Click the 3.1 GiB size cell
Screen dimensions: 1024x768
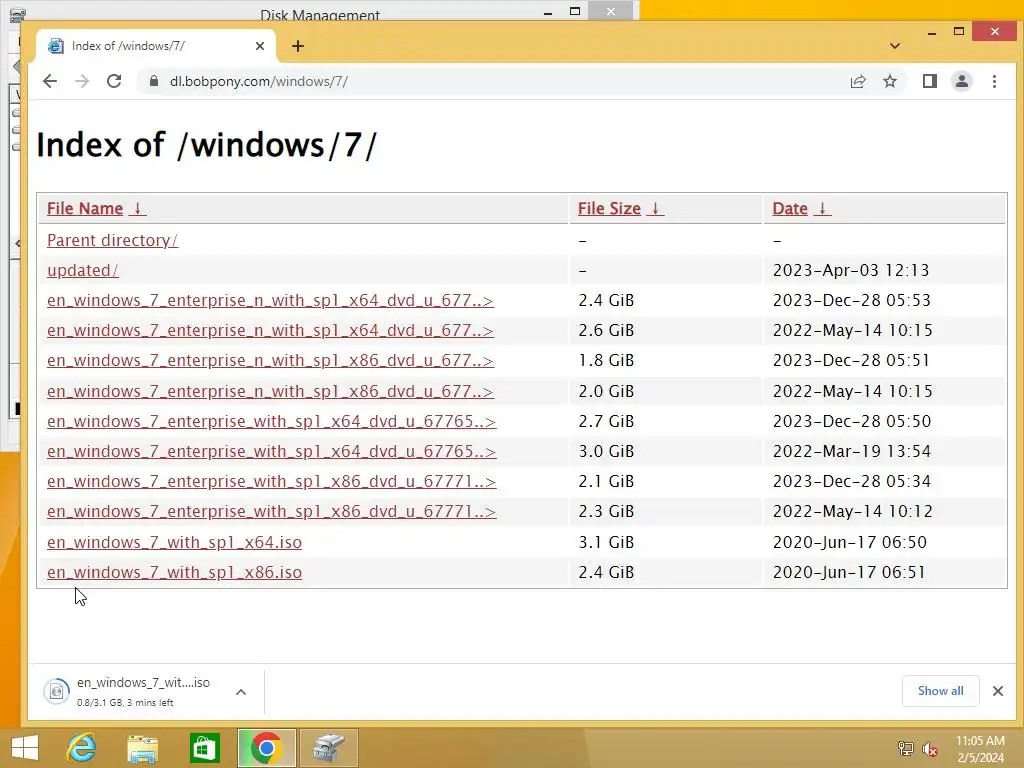[x=606, y=542]
